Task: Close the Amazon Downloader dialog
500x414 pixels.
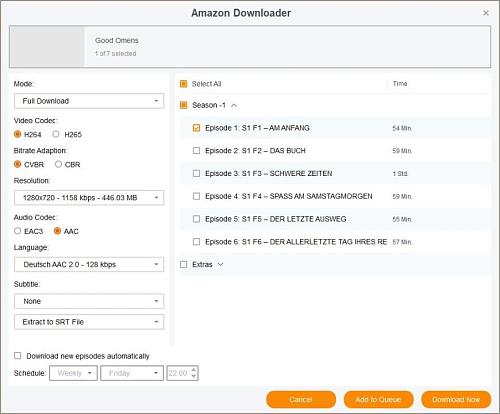Action: tap(486, 13)
